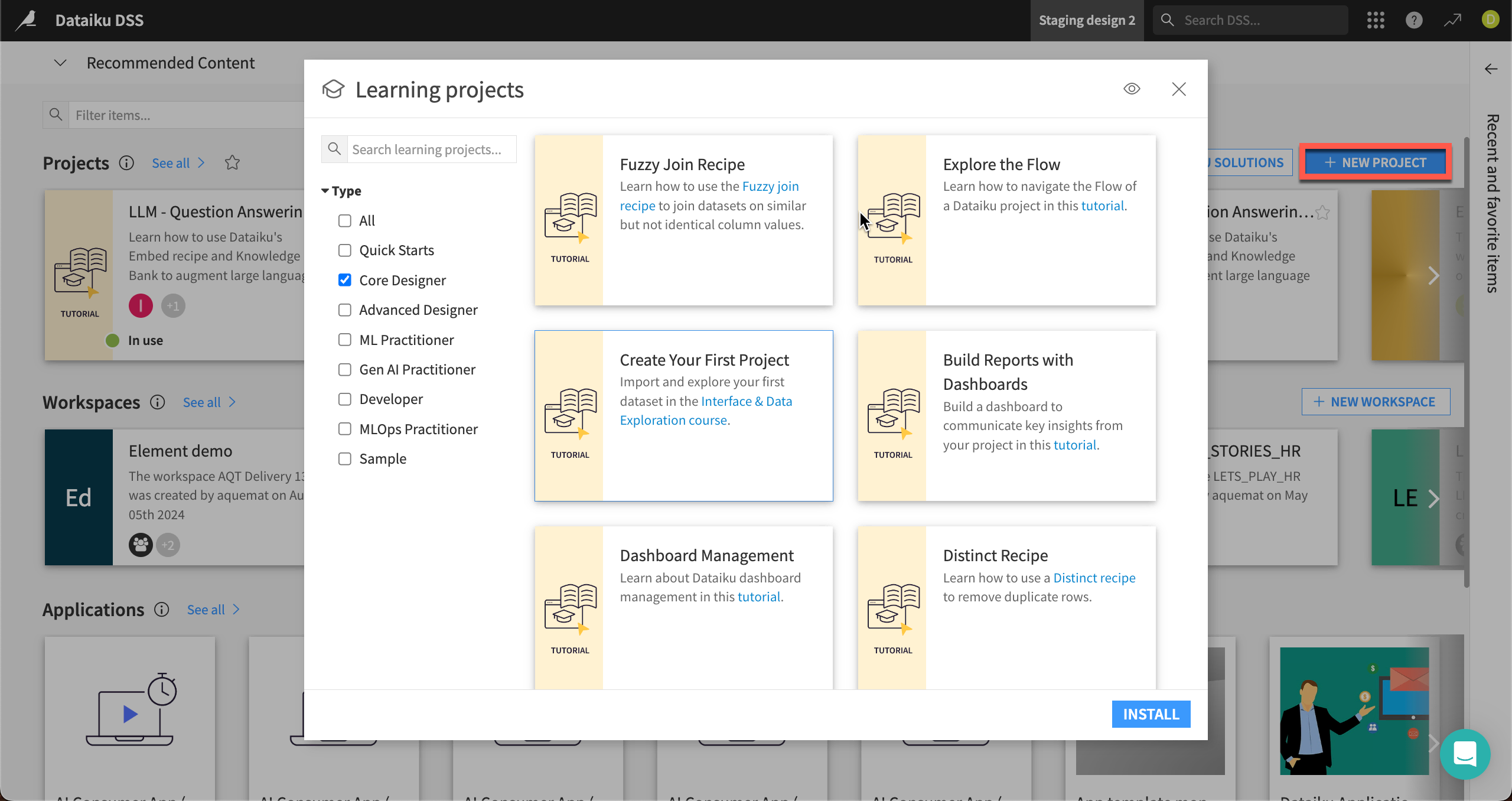1512x801 pixels.
Task: Collapse the right panel with the back arrow
Action: 1491,69
